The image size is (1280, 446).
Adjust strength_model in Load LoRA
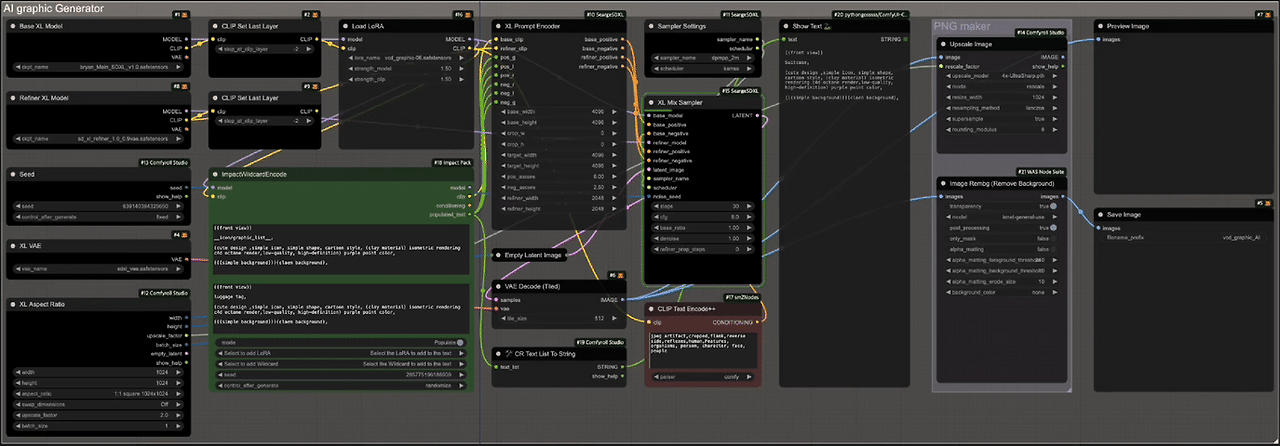405,68
